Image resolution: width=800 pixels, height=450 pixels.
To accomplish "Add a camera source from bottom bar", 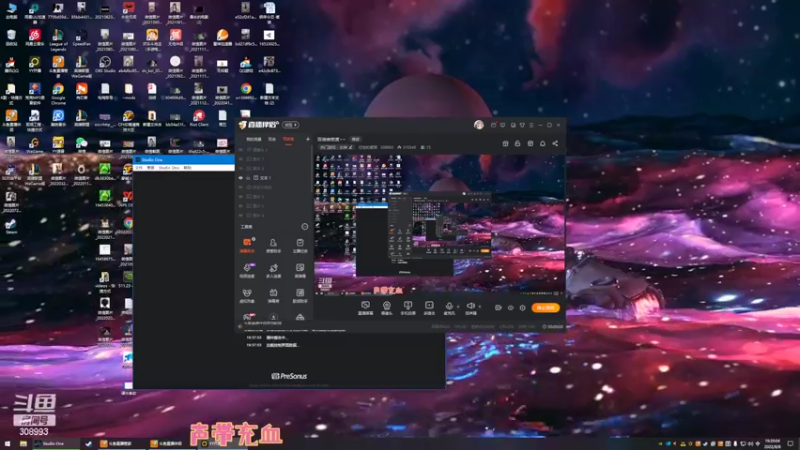I will click(387, 308).
